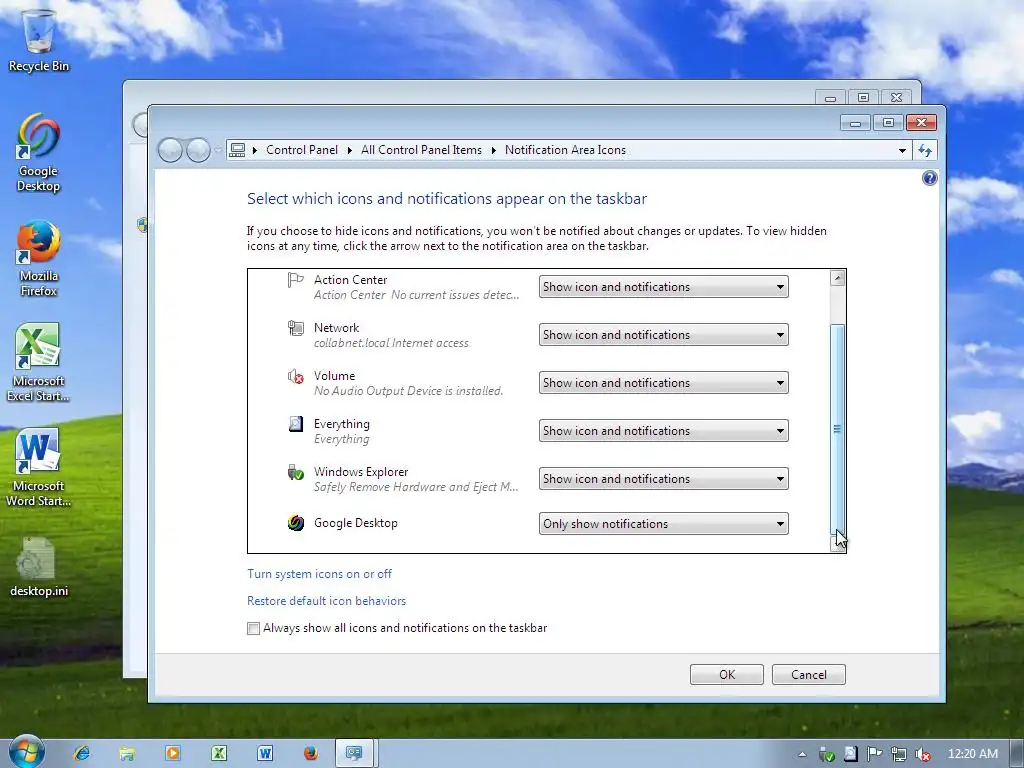Click the Everything app icon in the list

296,424
